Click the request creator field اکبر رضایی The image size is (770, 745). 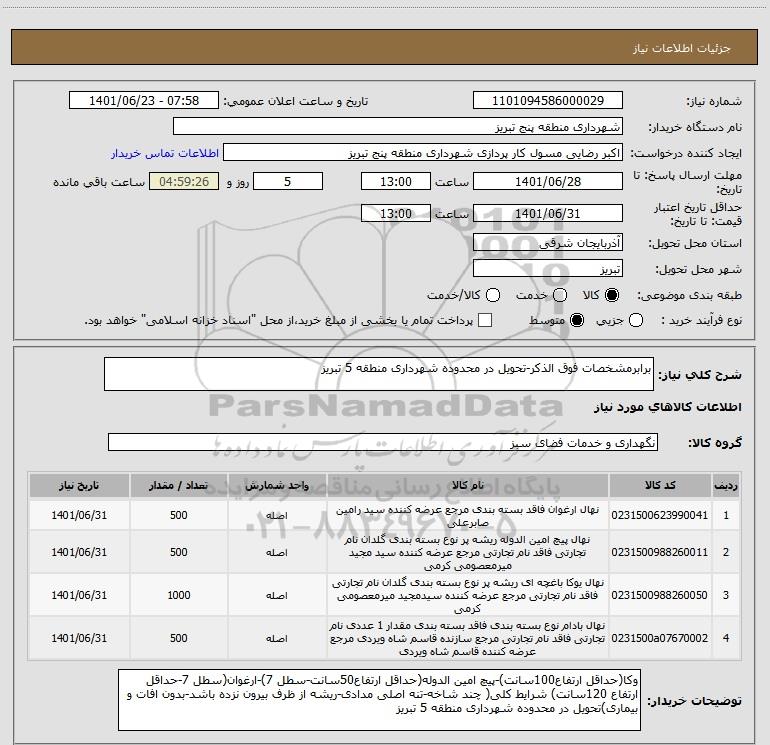(423, 153)
